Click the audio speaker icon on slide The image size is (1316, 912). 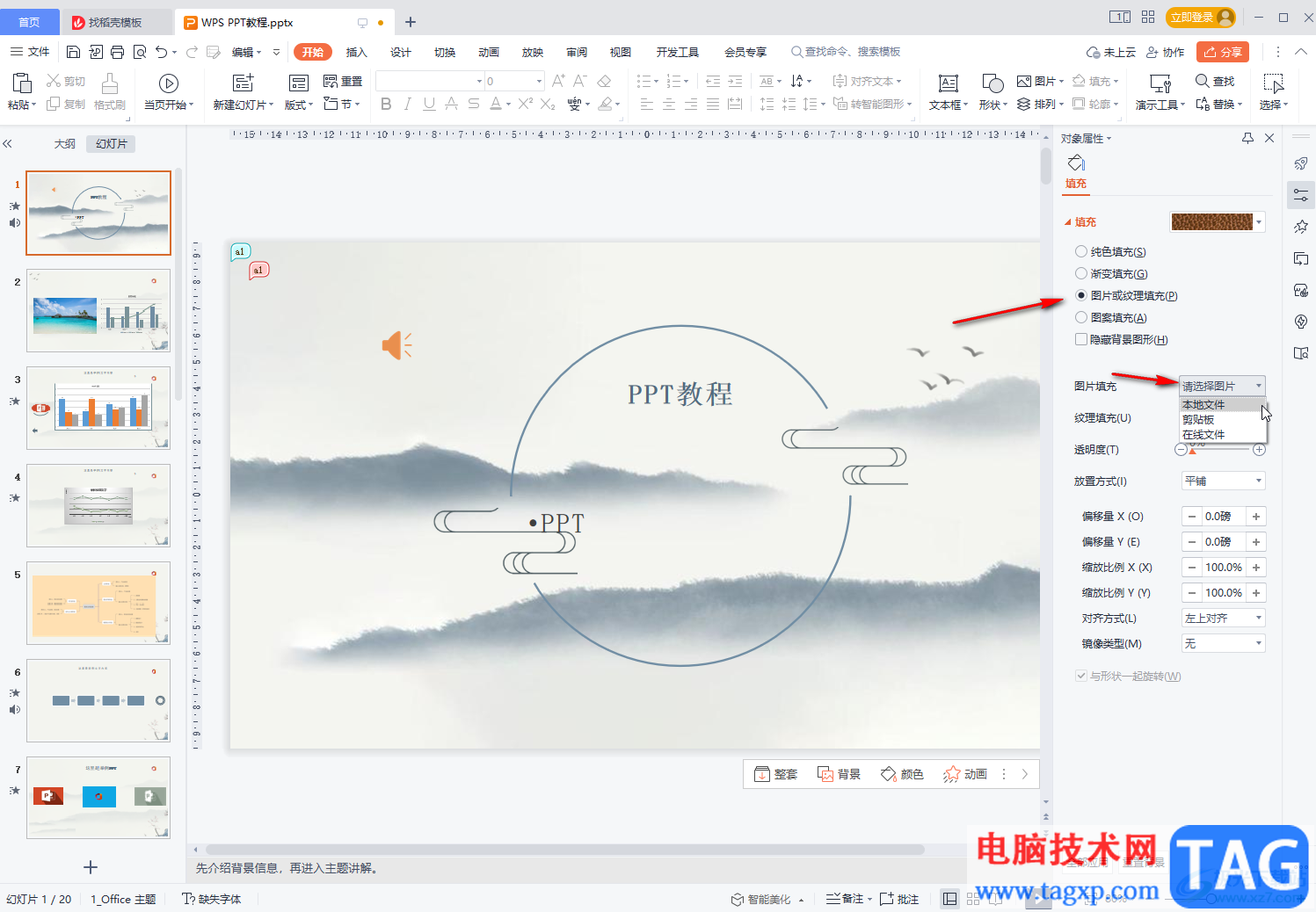point(396,345)
